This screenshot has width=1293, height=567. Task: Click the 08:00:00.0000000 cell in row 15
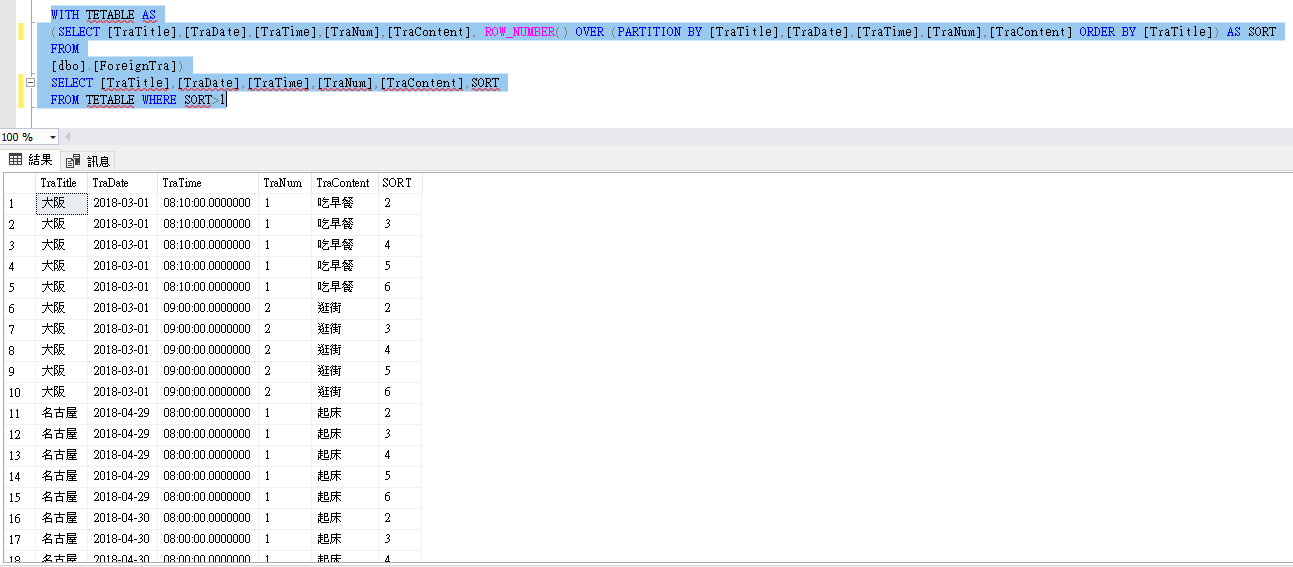pyautogui.click(x=209, y=497)
